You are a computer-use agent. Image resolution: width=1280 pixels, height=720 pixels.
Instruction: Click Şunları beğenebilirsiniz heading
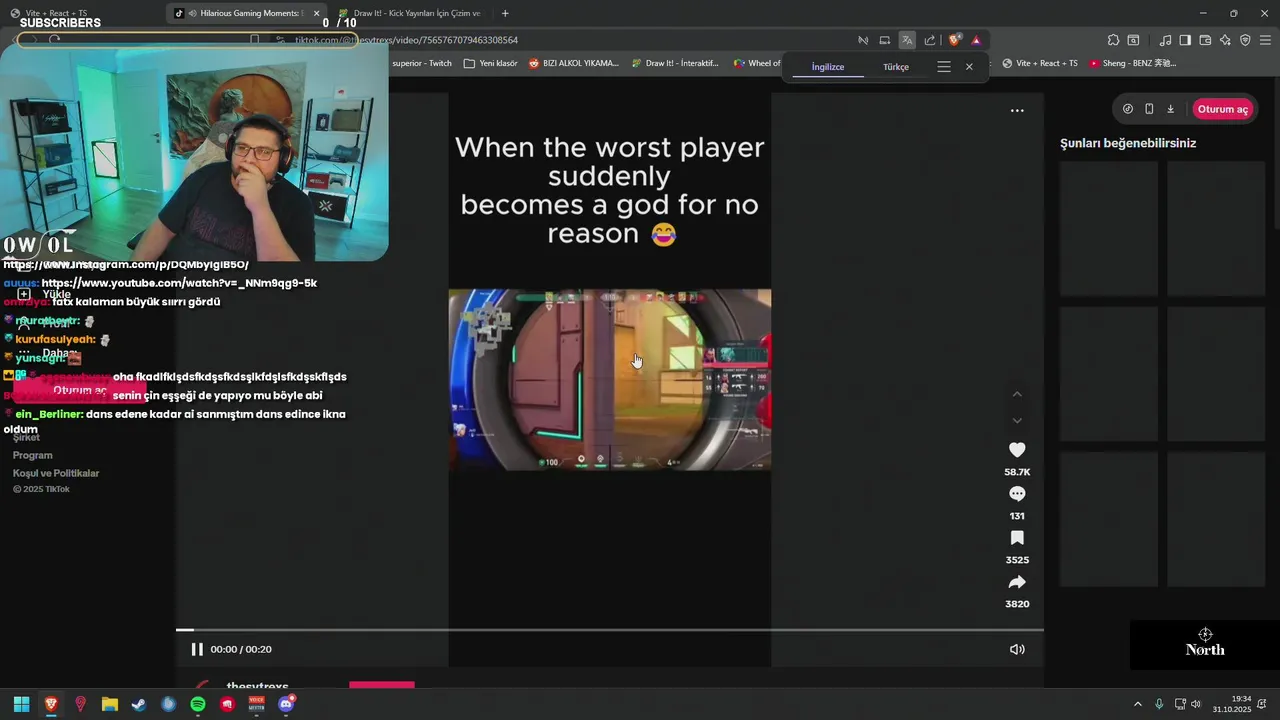tap(1128, 143)
